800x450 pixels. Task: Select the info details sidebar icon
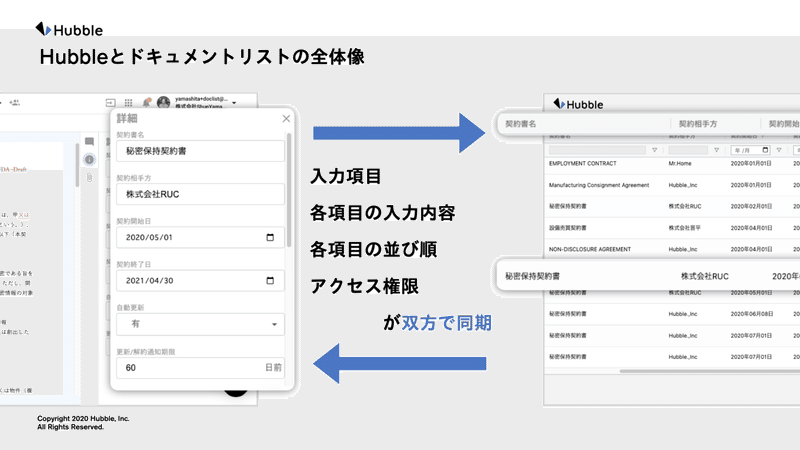[x=89, y=160]
